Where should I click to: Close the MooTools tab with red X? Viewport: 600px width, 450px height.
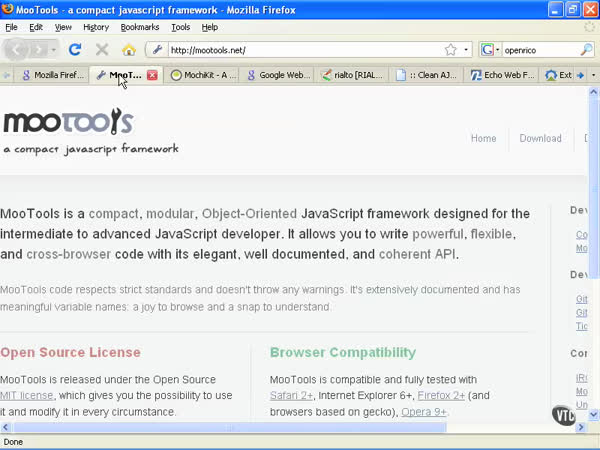152,75
